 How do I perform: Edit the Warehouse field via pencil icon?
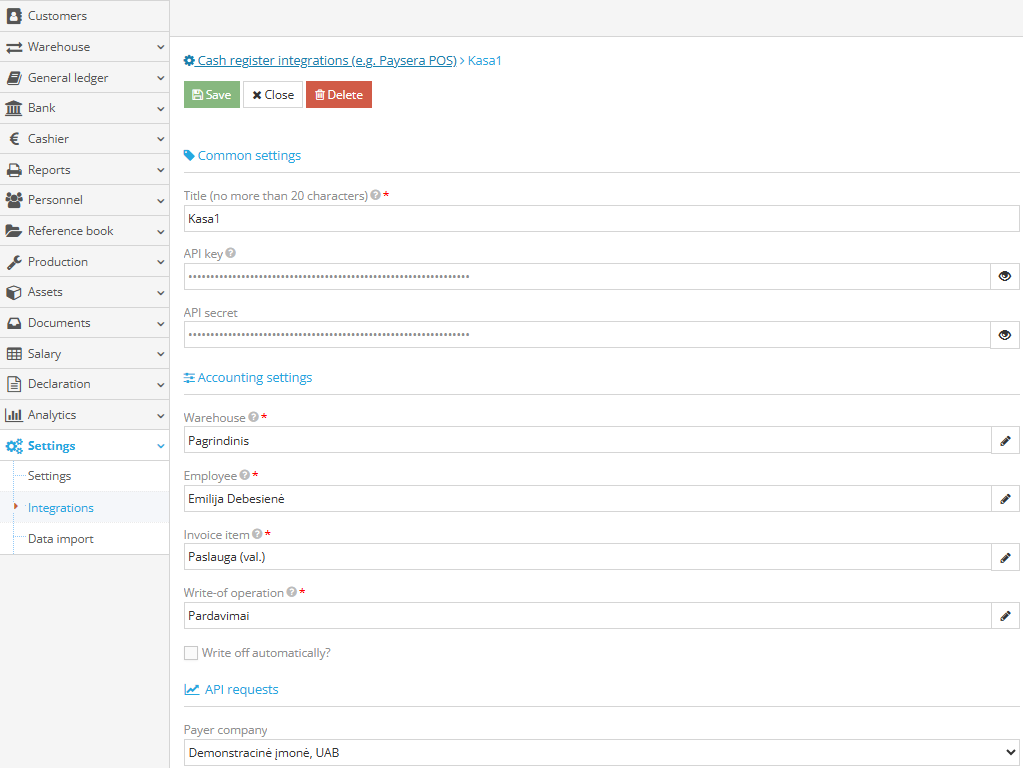coord(1004,440)
